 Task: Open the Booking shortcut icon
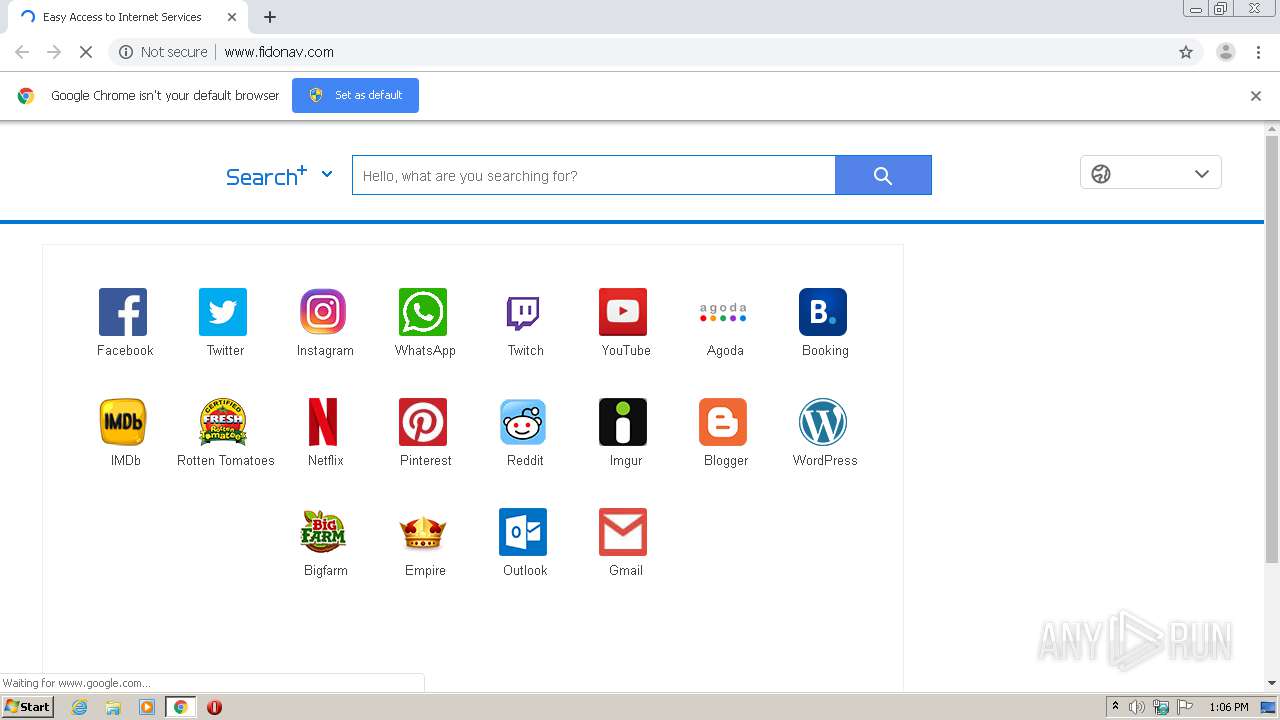point(823,312)
